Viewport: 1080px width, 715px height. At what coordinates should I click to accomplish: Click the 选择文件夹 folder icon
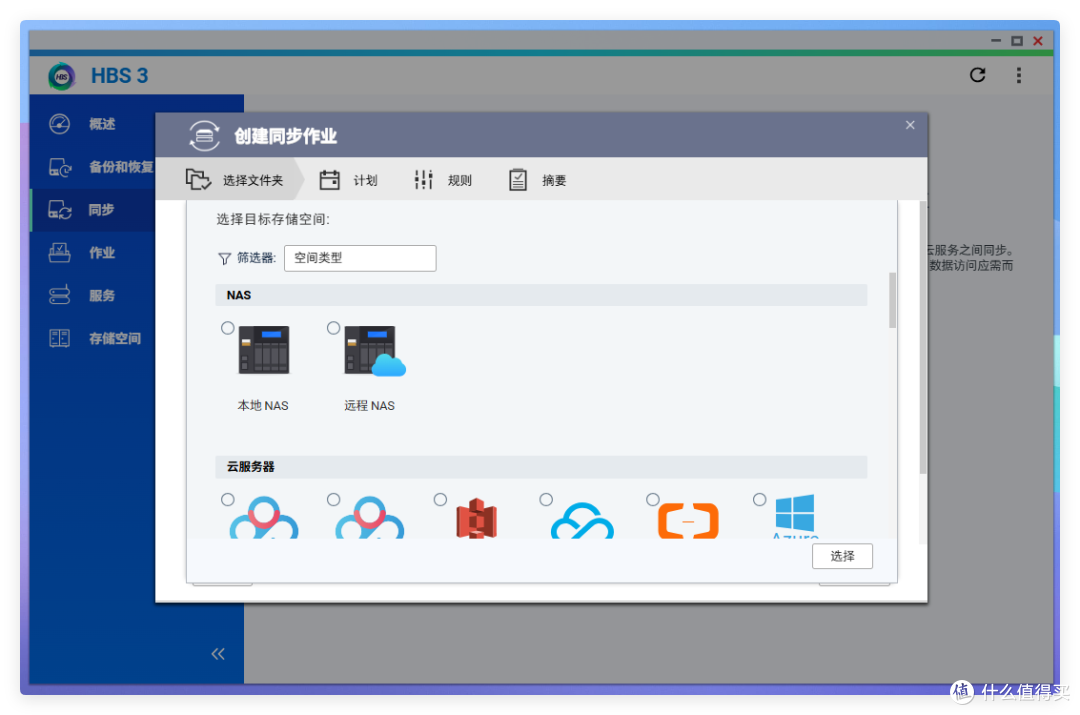(198, 179)
